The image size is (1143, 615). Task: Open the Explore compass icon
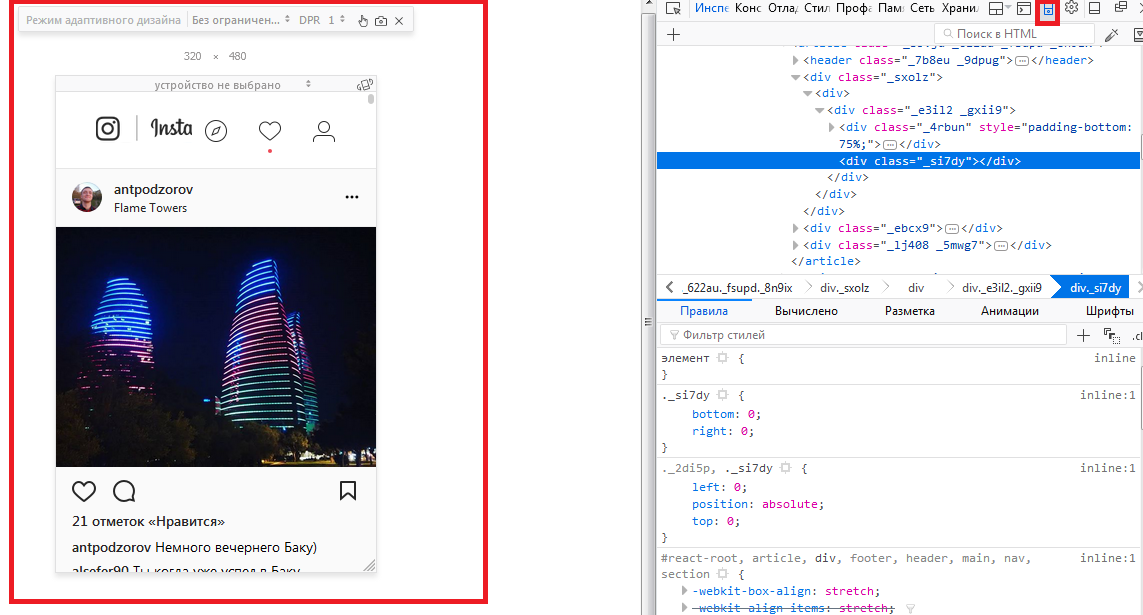point(216,131)
